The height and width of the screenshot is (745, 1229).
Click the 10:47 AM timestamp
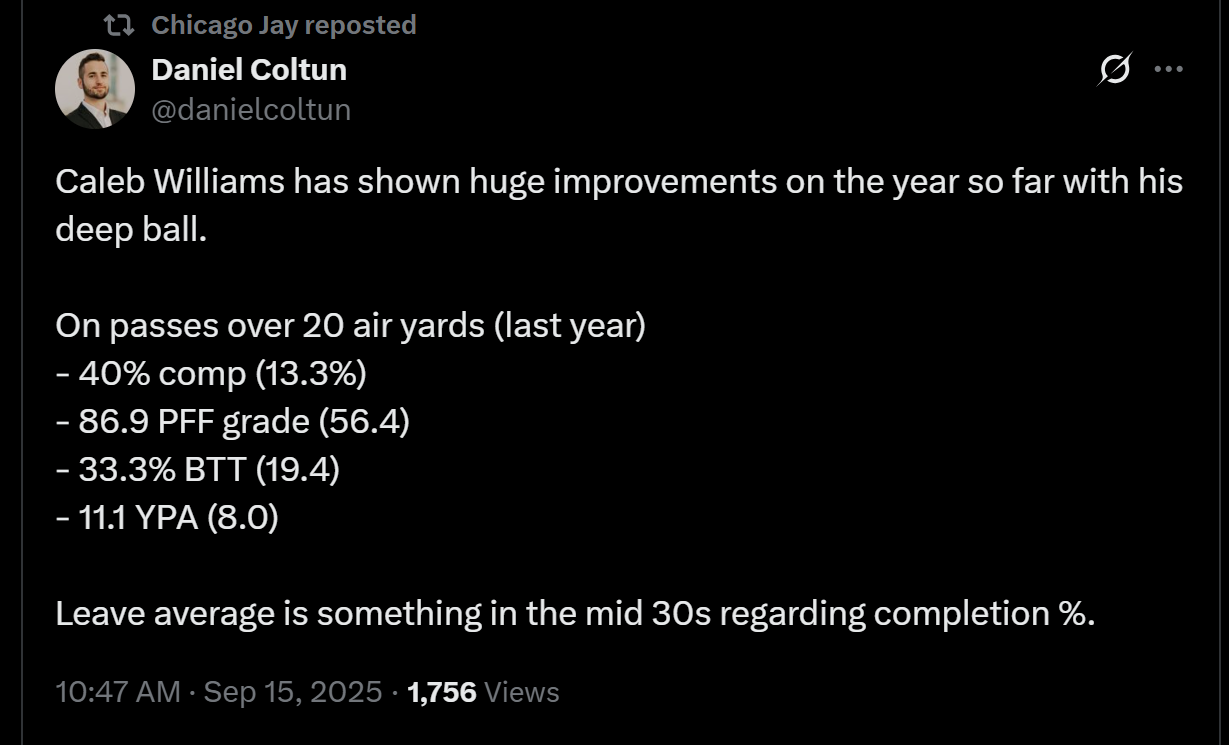coord(119,691)
